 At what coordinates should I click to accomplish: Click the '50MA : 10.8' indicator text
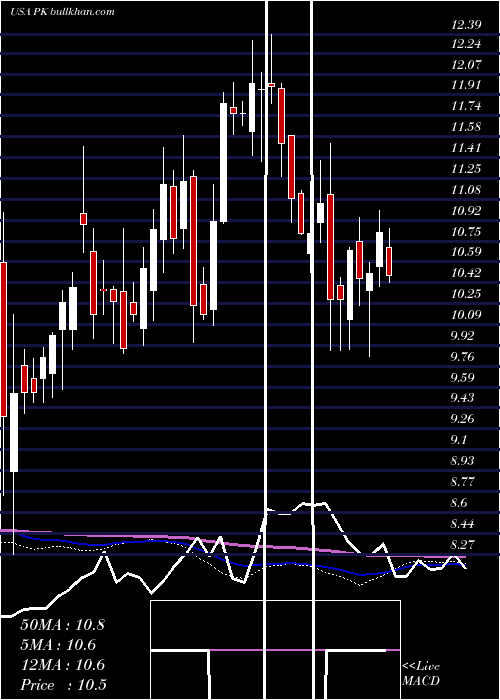(62, 625)
